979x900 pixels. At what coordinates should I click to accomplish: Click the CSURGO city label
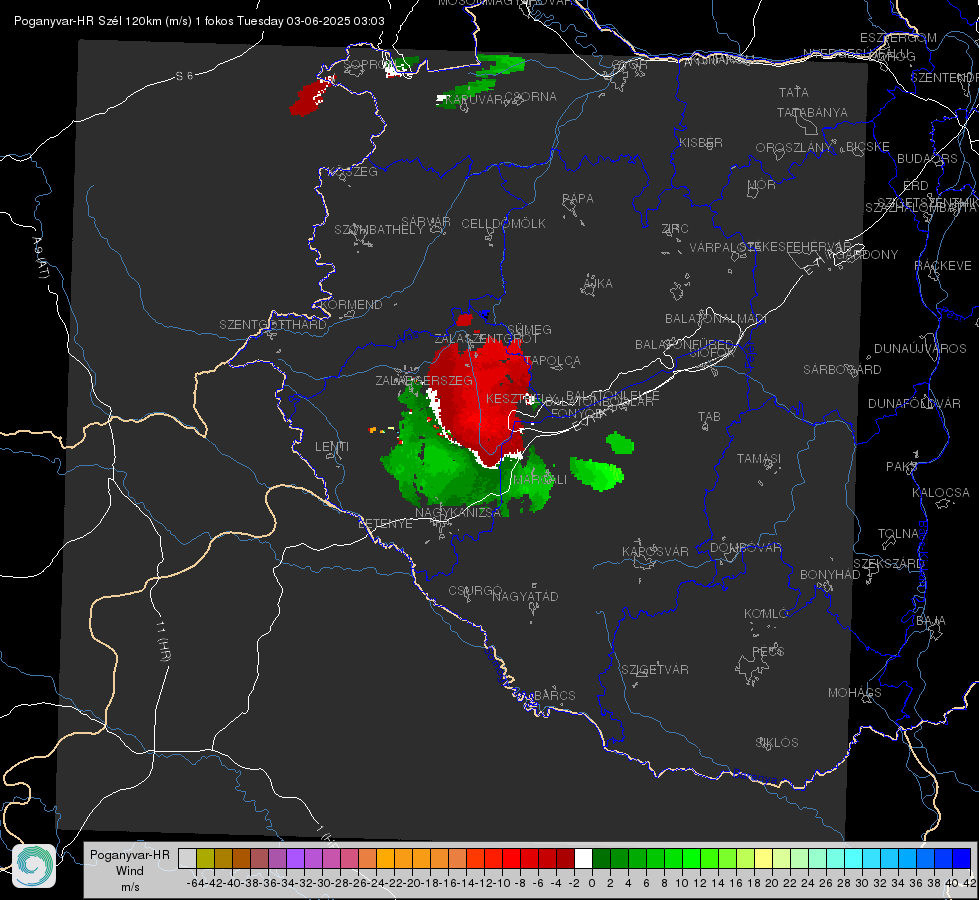click(475, 590)
